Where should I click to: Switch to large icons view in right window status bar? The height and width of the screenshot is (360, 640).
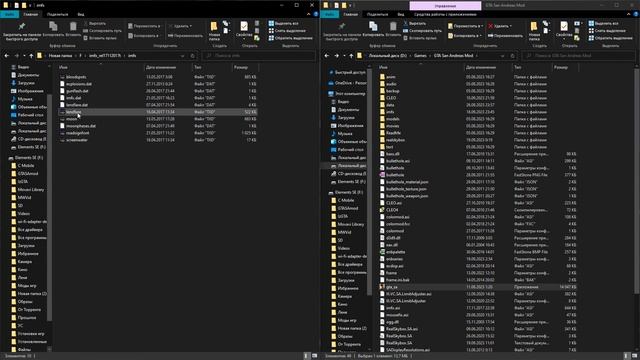[x=635, y=356]
